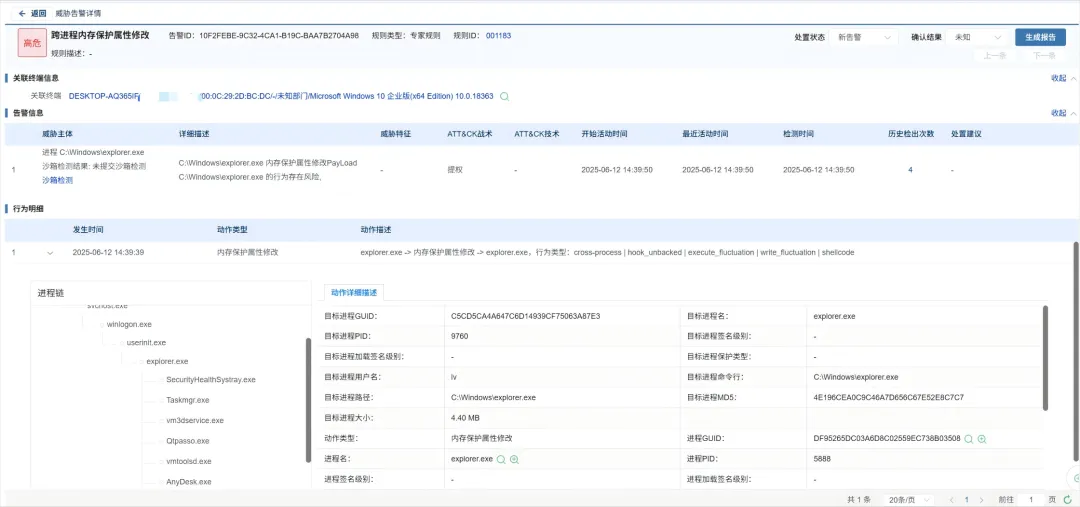Open rule ID 001183 link
The width and height of the screenshot is (1080, 507).
tap(498, 35)
